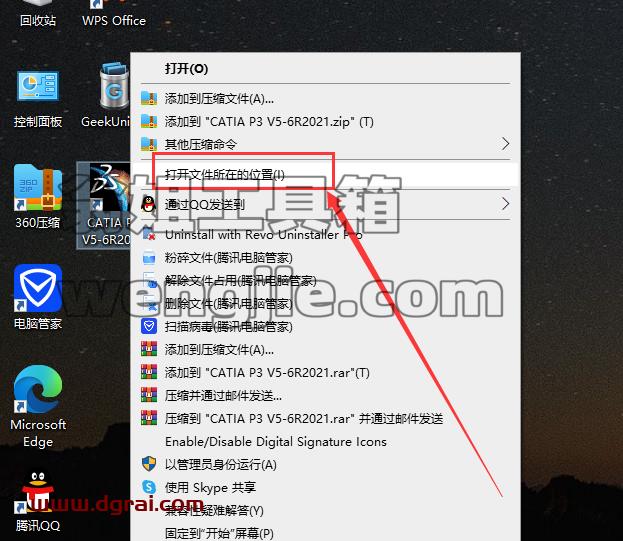Expand the 通过QQ发送到 submenu arrow
The height and width of the screenshot is (541, 623).
coord(505,204)
